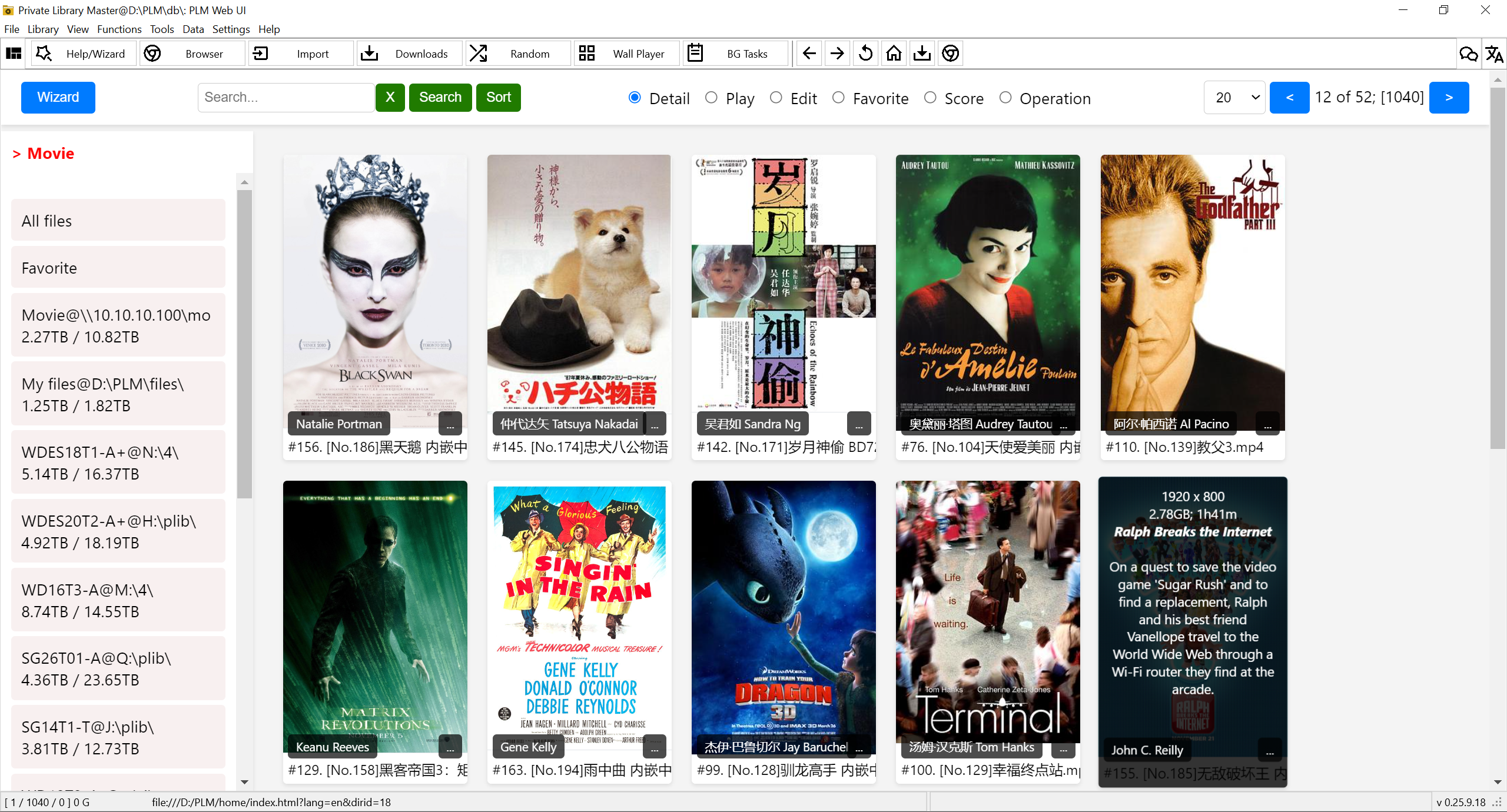Click the reload page icon
The width and height of the screenshot is (1507, 812).
[x=865, y=54]
